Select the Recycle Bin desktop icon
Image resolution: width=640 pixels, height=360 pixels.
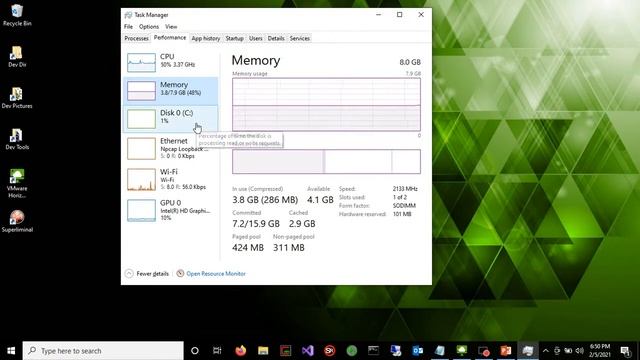click(x=17, y=15)
